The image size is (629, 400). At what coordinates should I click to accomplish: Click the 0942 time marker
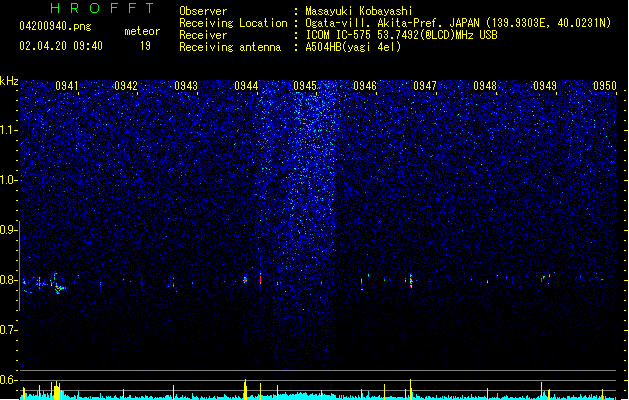(x=126, y=86)
